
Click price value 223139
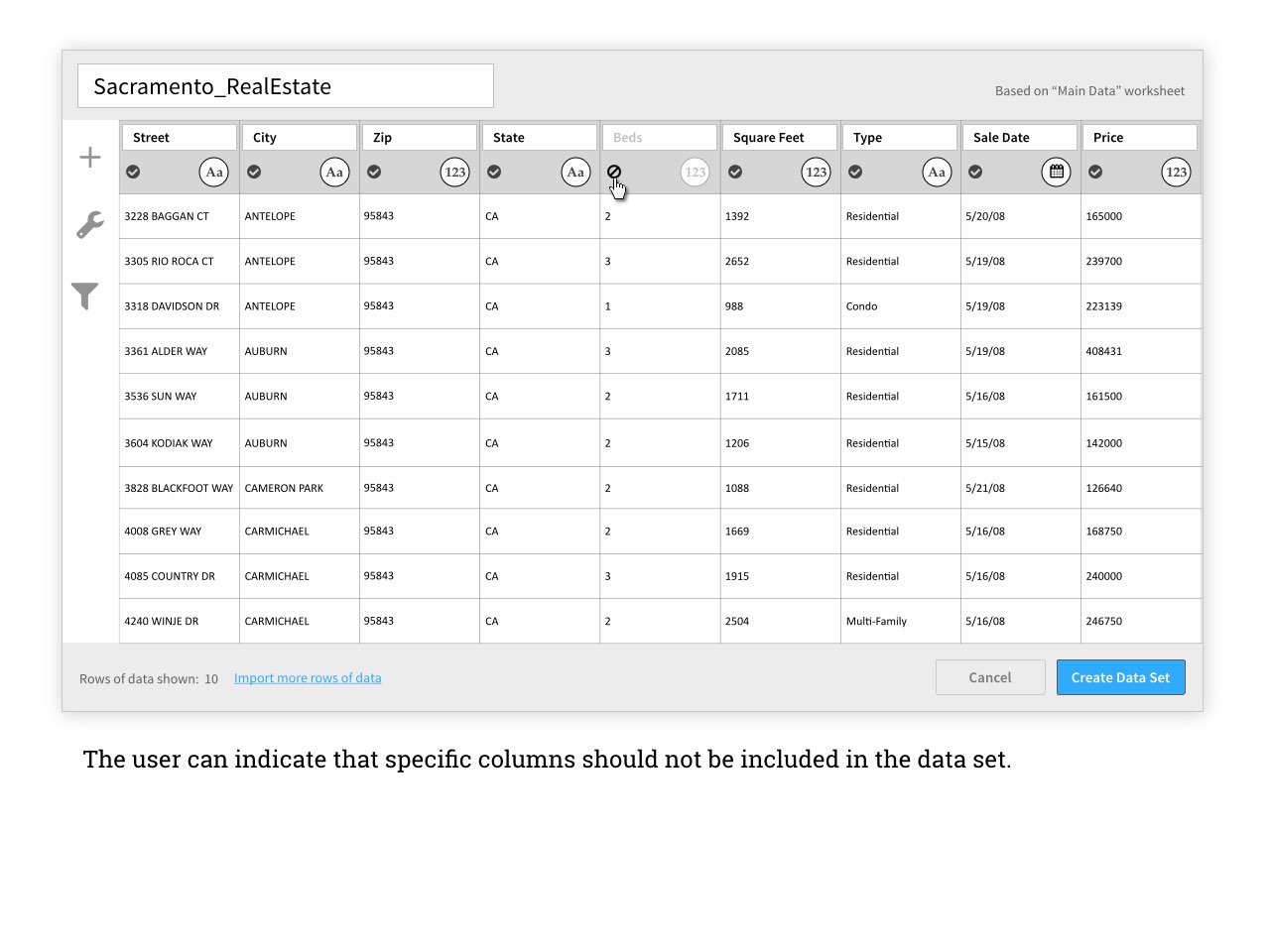[1141, 306]
